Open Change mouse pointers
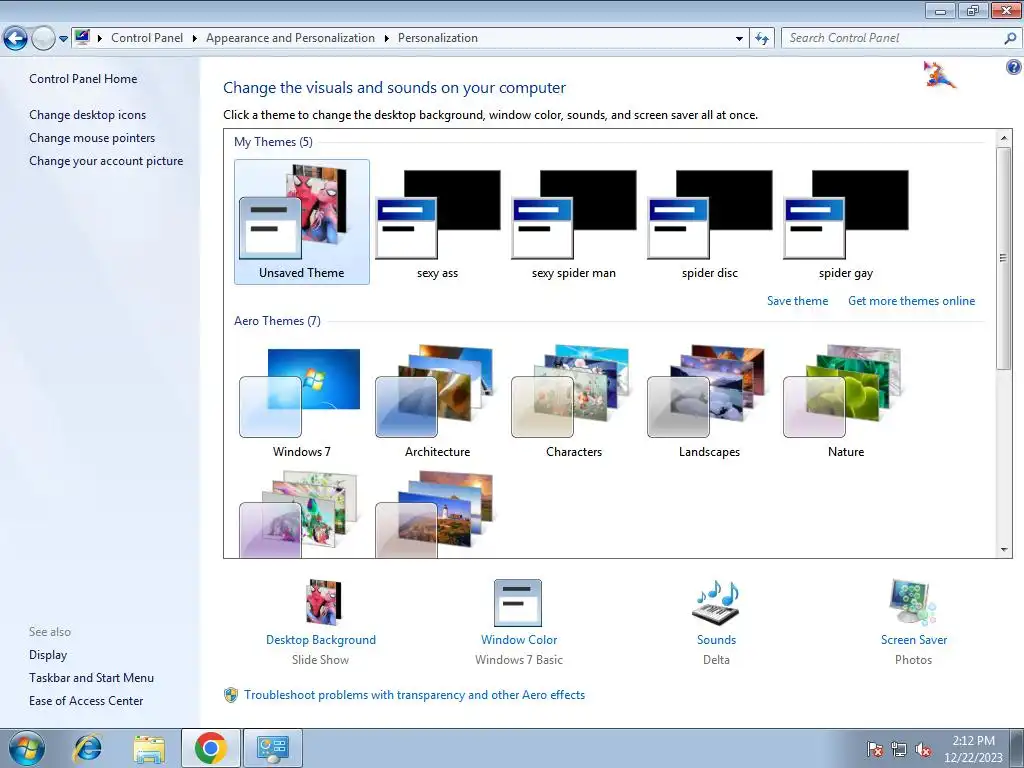This screenshot has height=768, width=1024. click(92, 138)
